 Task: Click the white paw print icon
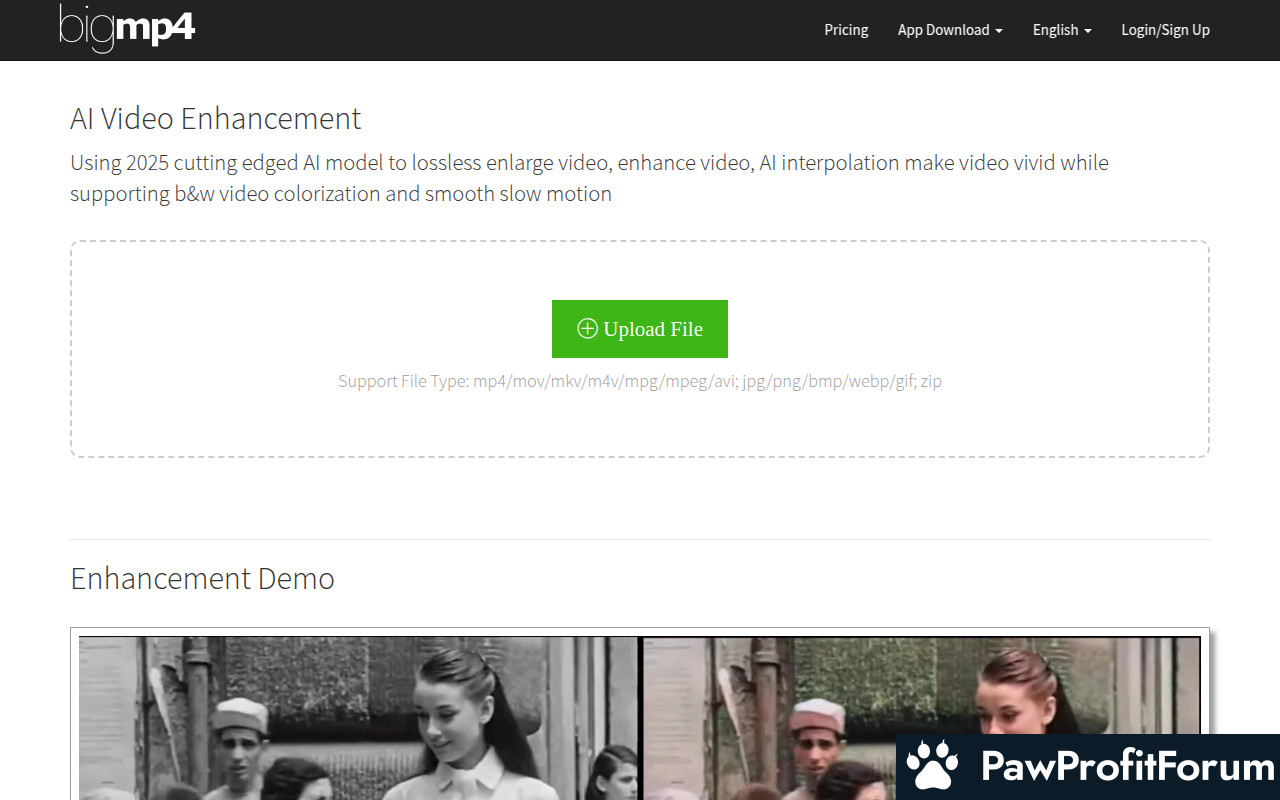pos(932,767)
